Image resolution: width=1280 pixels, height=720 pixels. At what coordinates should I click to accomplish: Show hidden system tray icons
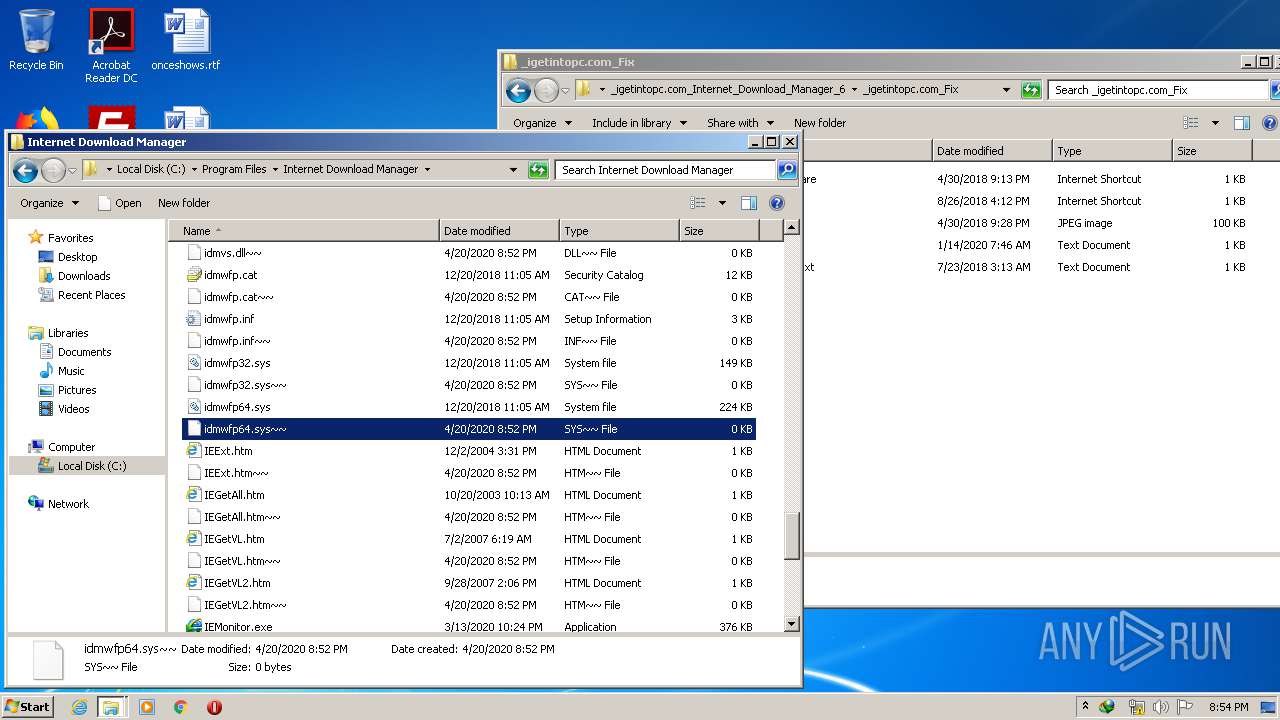[x=1085, y=707]
